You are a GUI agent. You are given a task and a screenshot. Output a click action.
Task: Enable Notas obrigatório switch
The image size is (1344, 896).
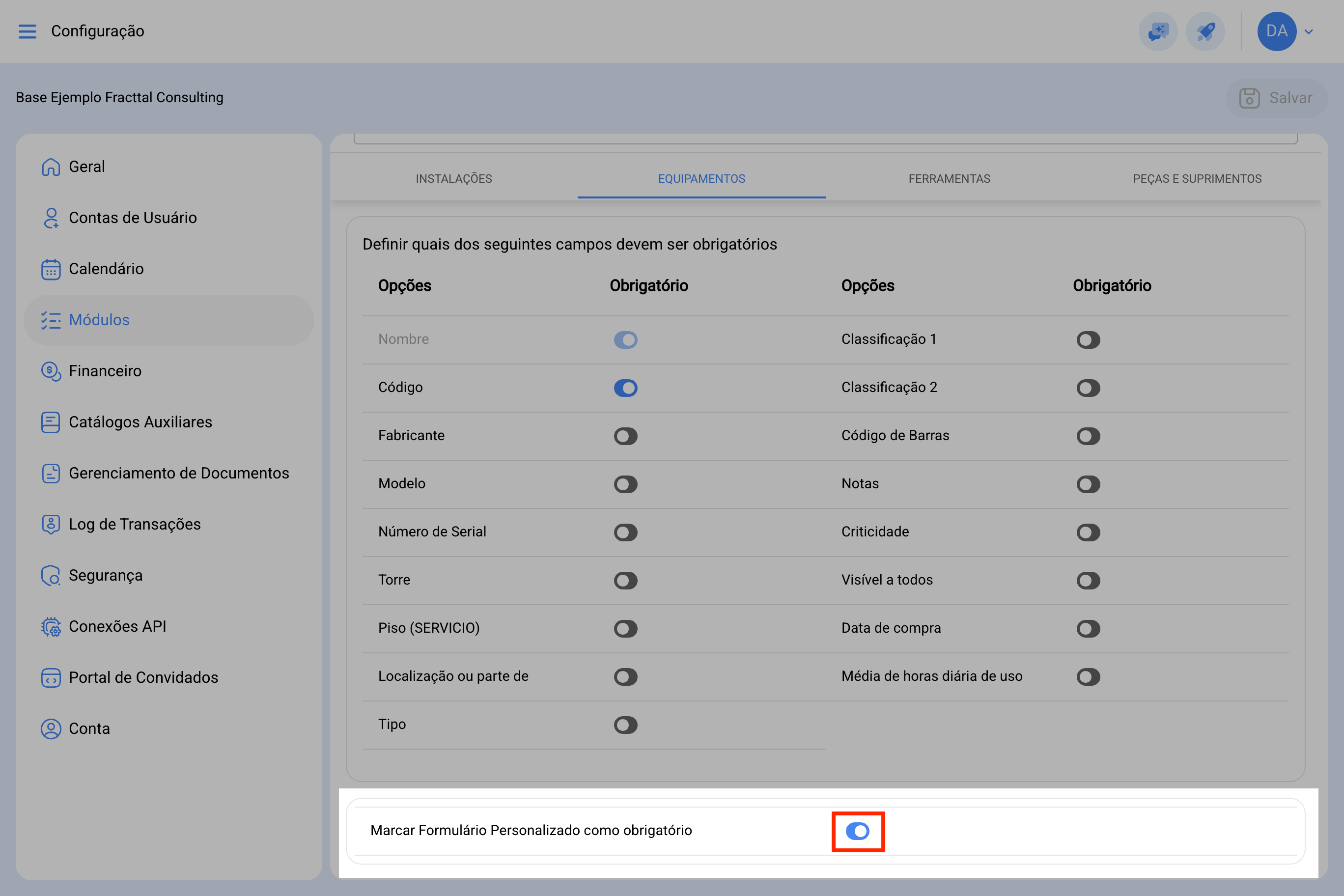(x=1089, y=484)
